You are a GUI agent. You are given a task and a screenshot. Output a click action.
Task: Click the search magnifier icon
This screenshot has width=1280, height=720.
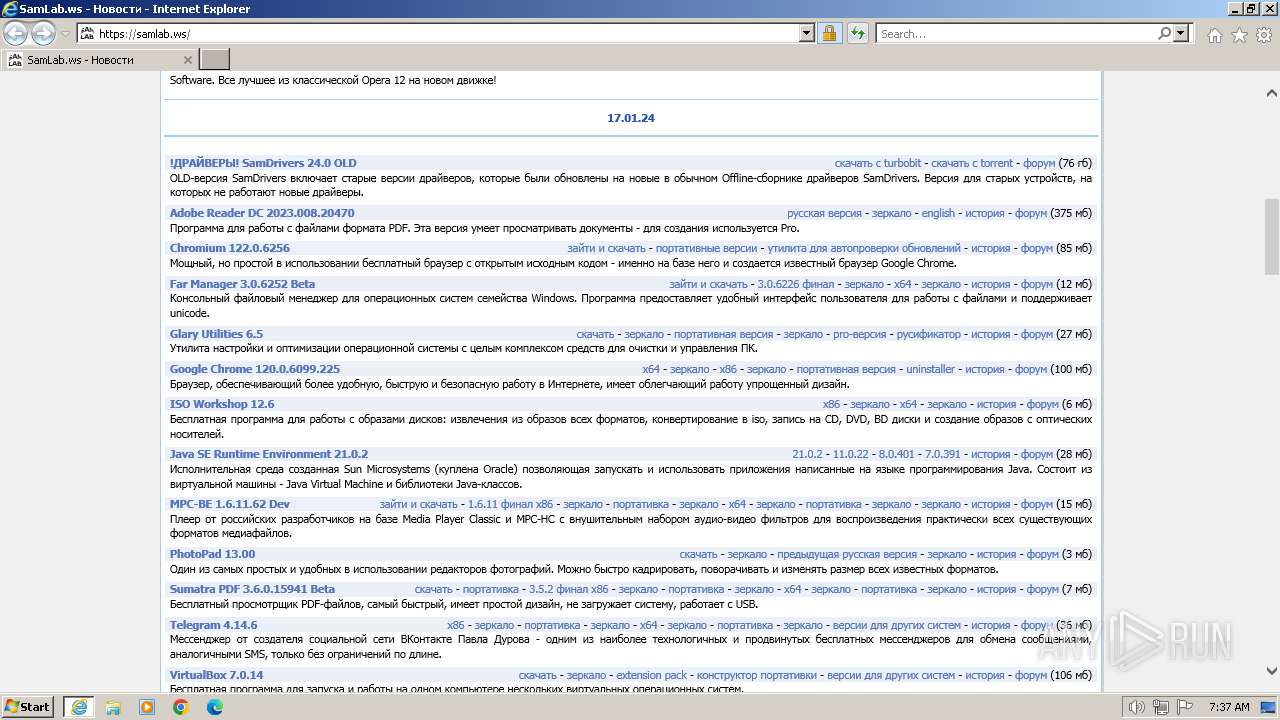[1164, 33]
